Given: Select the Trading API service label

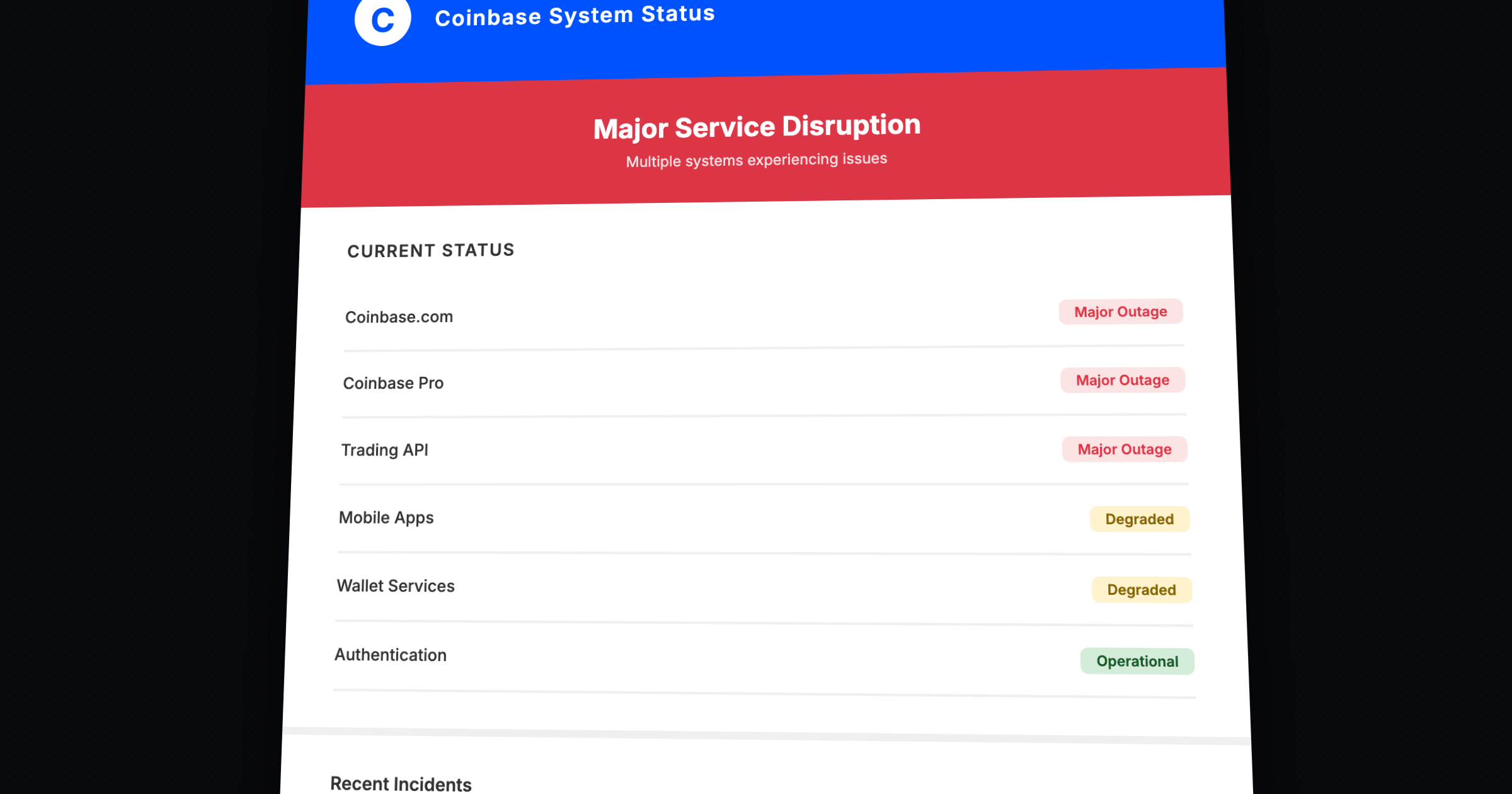Looking at the screenshot, I should pyautogui.click(x=384, y=450).
